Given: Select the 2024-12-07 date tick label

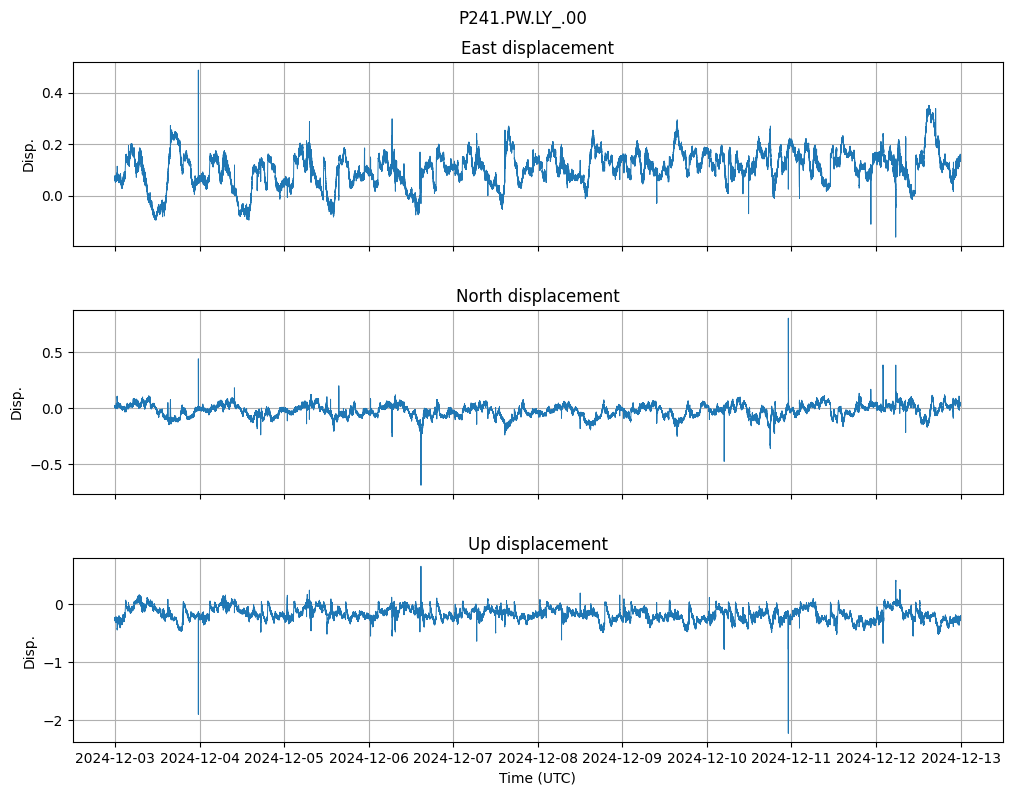Looking at the screenshot, I should [x=453, y=759].
